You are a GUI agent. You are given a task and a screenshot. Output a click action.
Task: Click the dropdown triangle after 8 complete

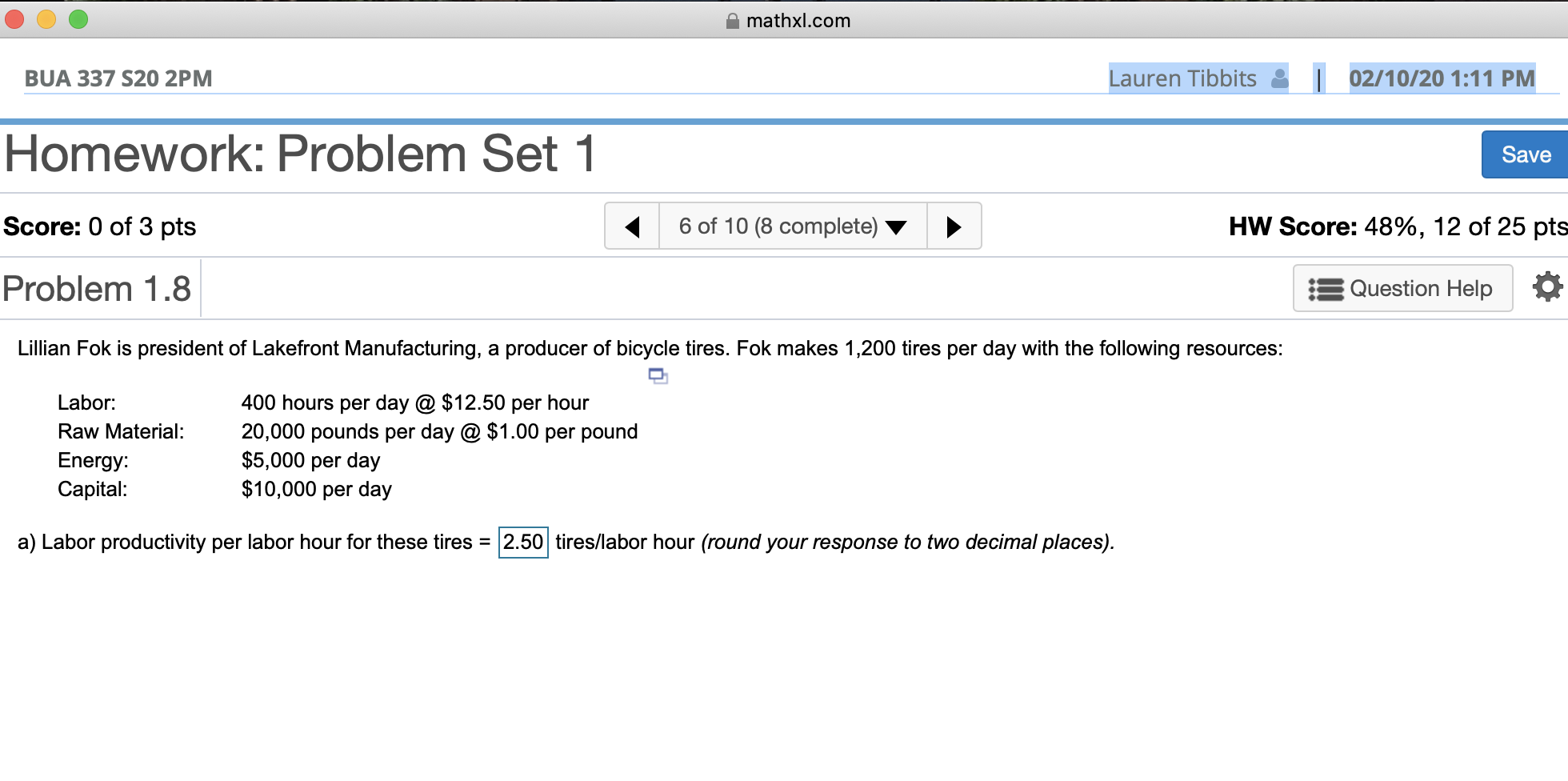coord(895,227)
